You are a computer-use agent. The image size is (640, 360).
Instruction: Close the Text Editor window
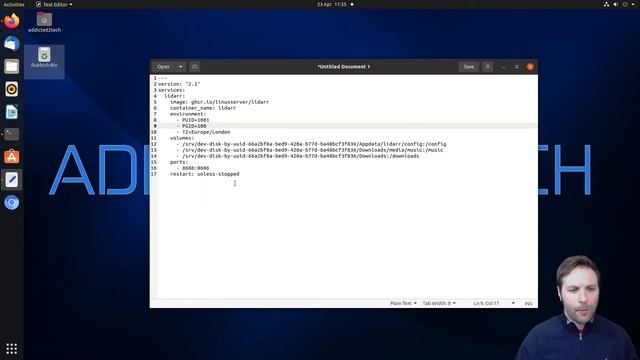[530, 67]
